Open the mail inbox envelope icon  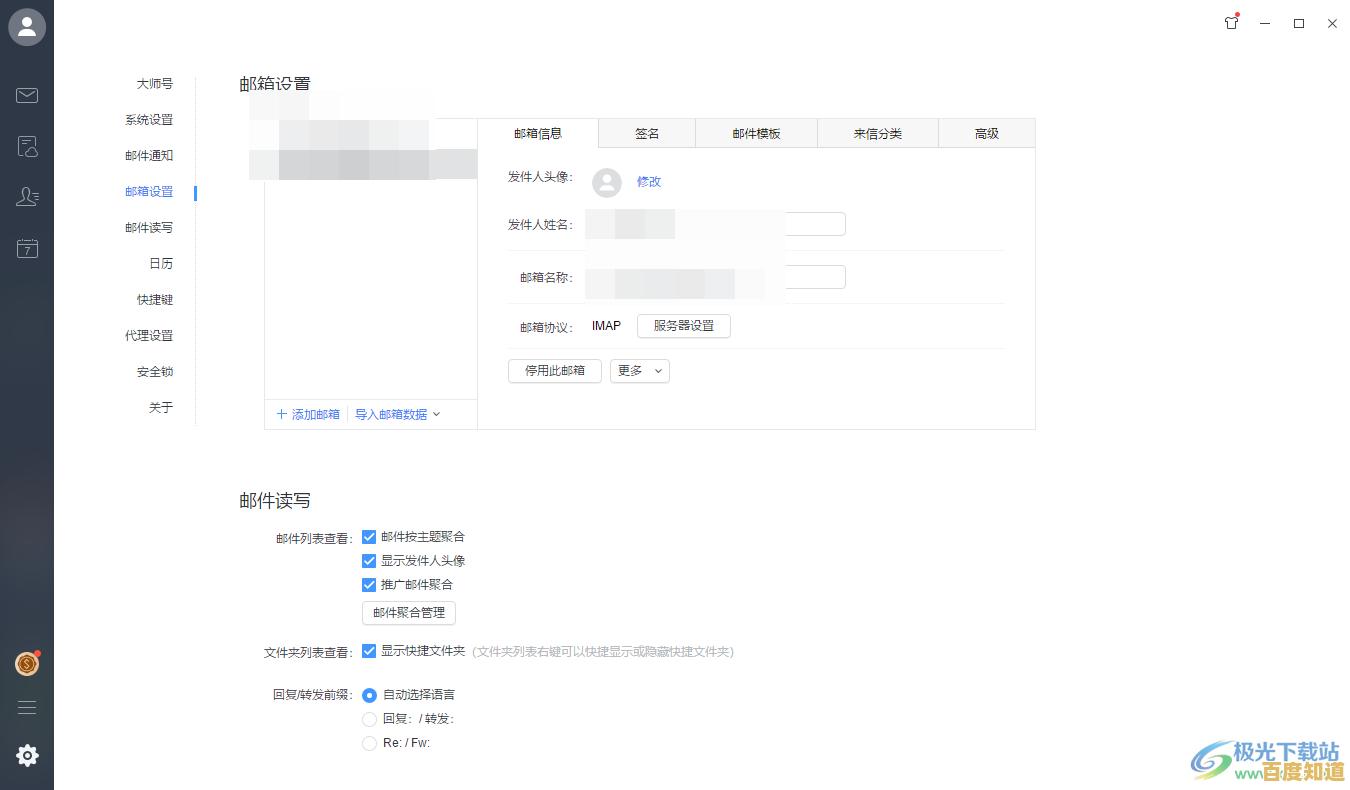(27, 95)
